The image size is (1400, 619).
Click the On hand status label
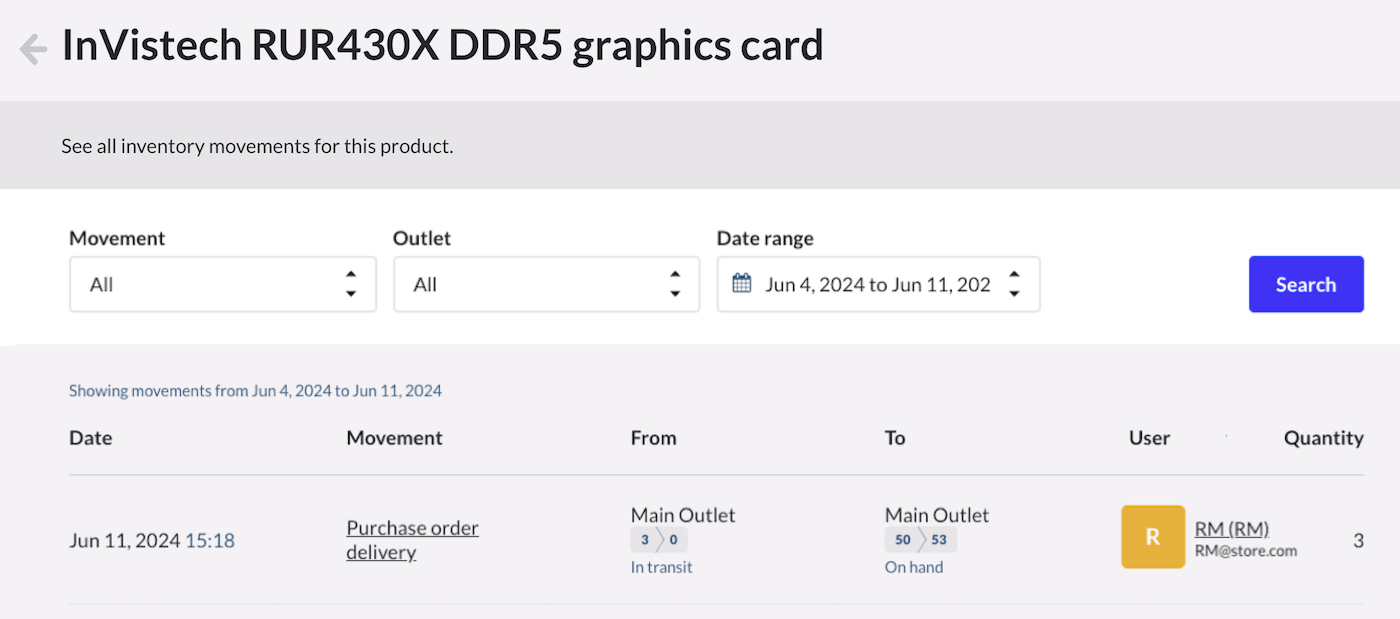pyautogui.click(x=914, y=567)
